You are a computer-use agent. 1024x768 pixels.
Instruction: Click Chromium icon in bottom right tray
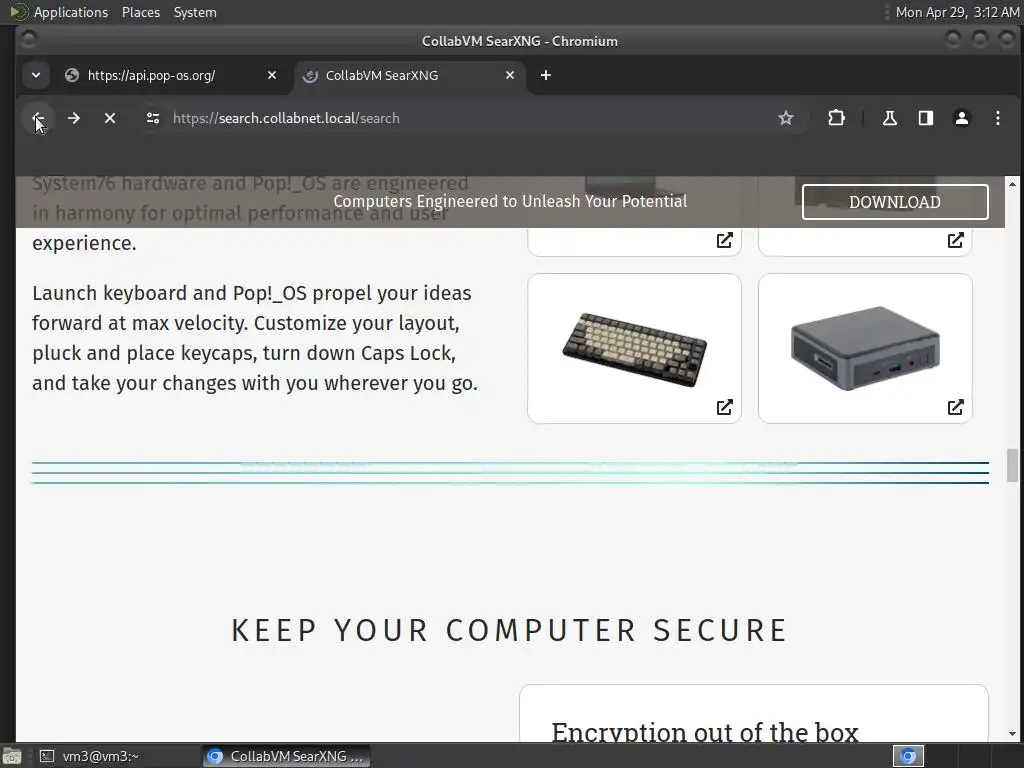click(x=908, y=756)
